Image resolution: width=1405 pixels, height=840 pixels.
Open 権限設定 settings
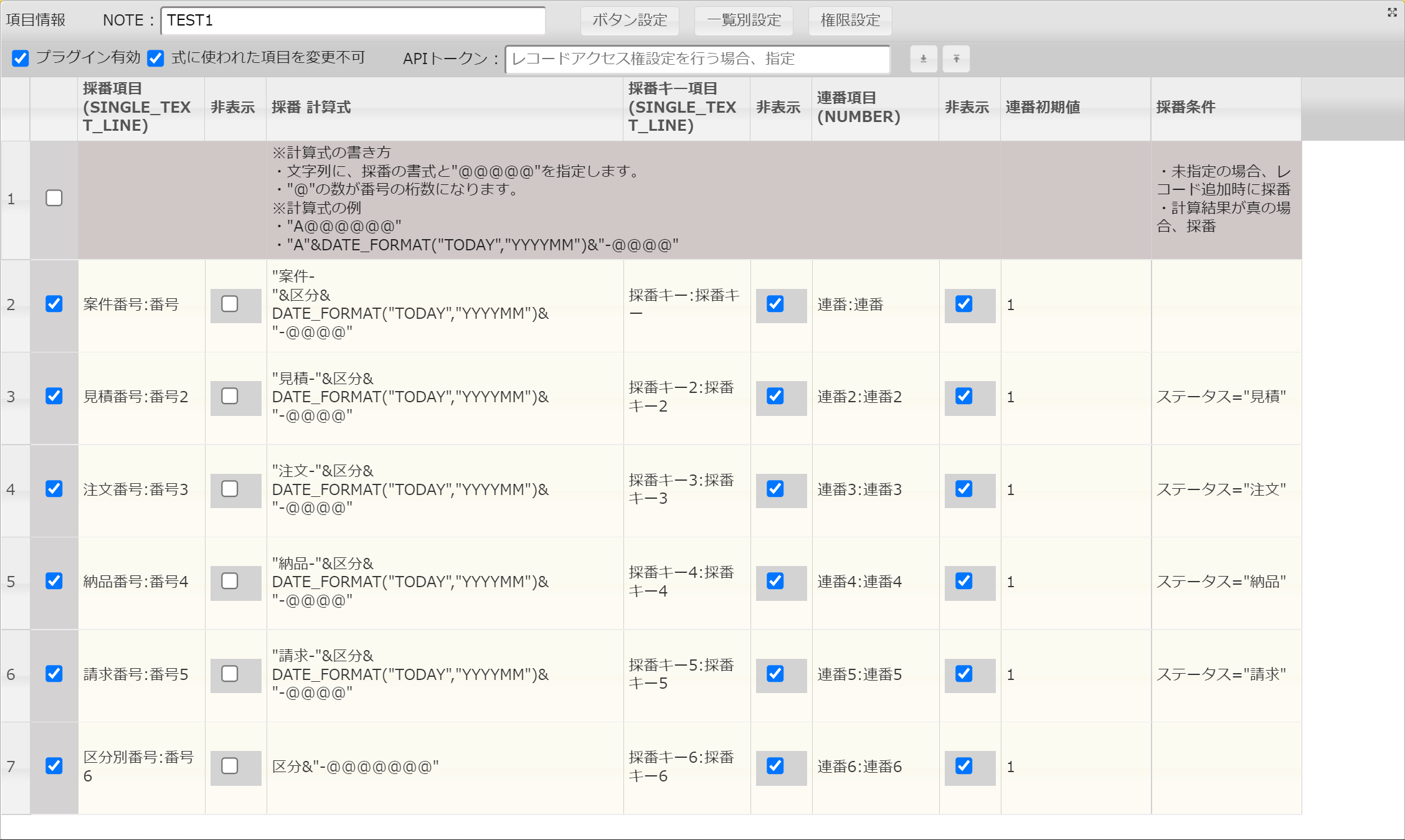coord(850,21)
